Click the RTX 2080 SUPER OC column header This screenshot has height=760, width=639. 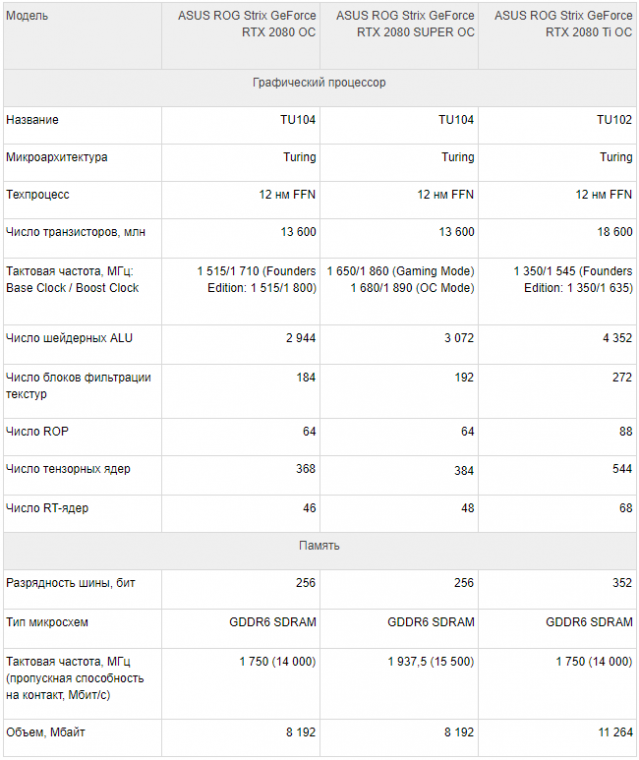coord(399,36)
